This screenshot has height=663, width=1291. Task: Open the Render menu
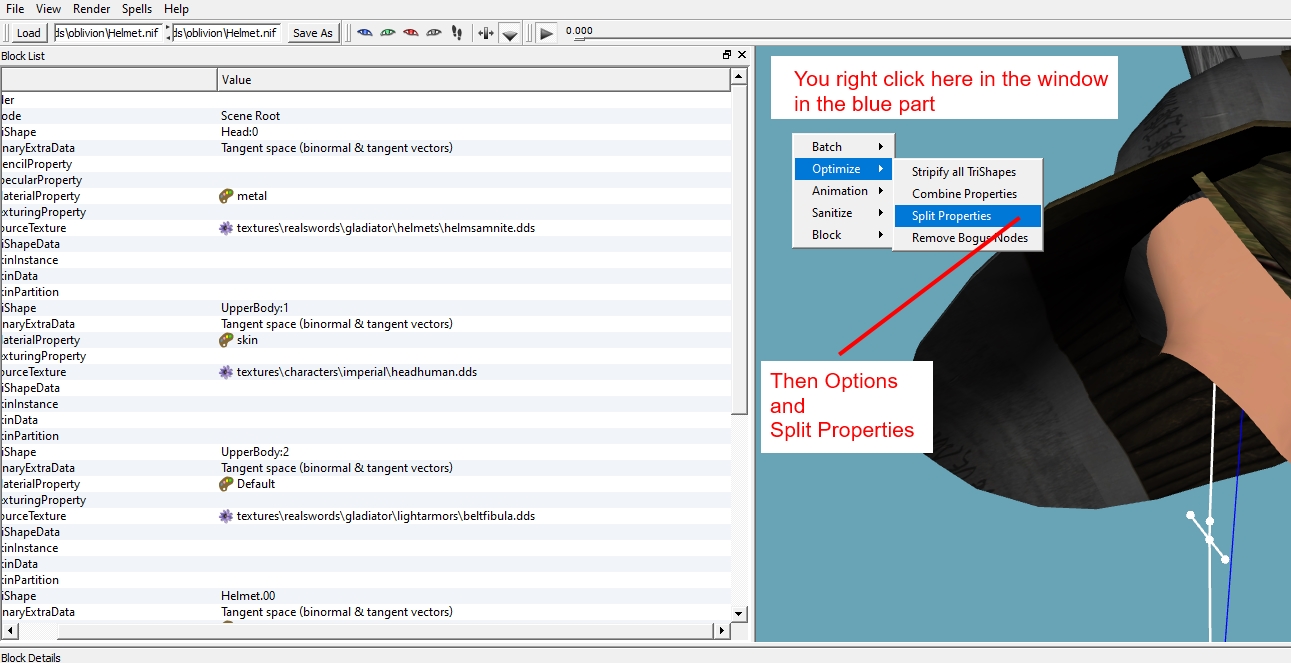tap(92, 9)
